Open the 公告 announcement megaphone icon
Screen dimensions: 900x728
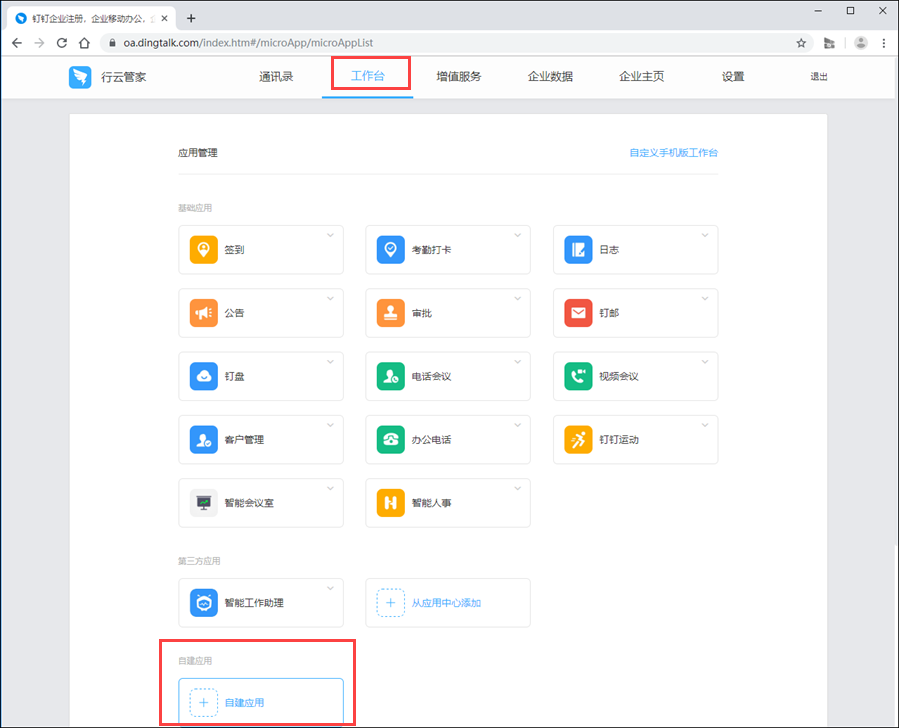point(203,313)
